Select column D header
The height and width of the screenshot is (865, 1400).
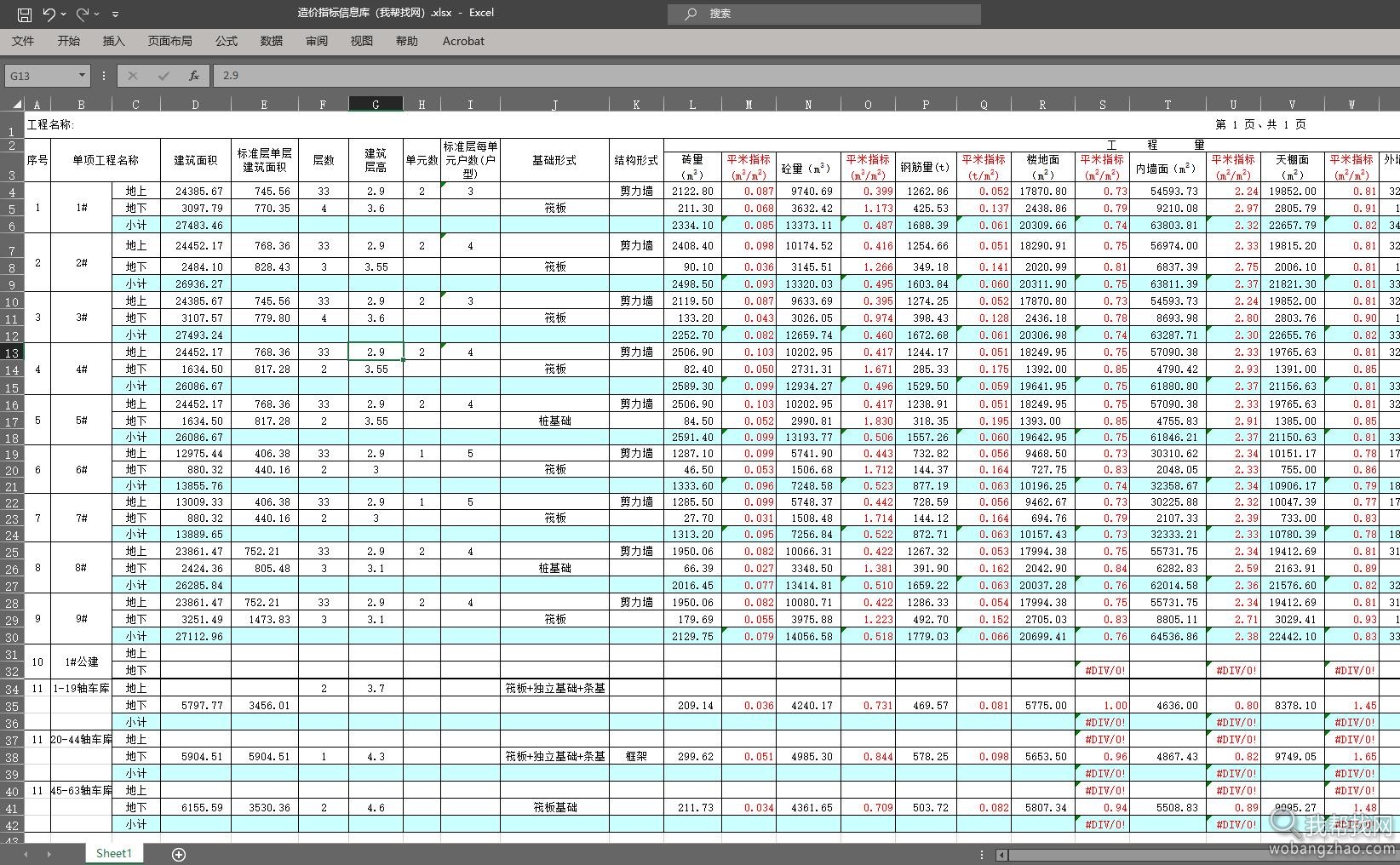[195, 104]
